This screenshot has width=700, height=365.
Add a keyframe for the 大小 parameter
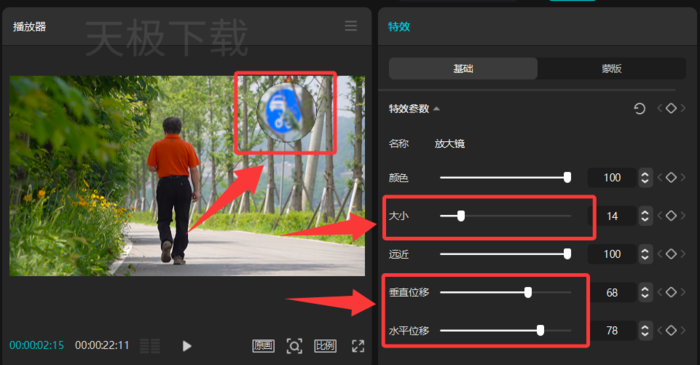(671, 216)
